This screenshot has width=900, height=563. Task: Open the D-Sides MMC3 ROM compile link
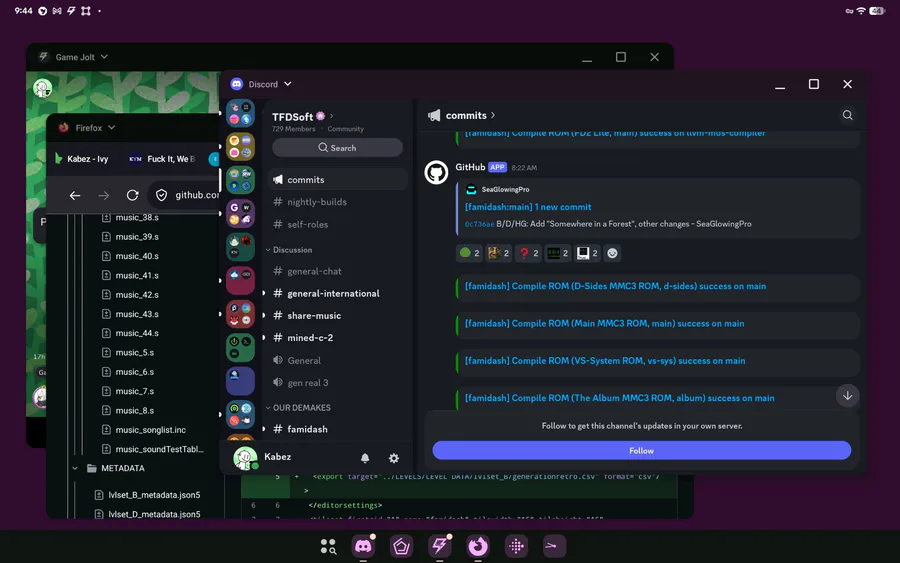point(615,286)
